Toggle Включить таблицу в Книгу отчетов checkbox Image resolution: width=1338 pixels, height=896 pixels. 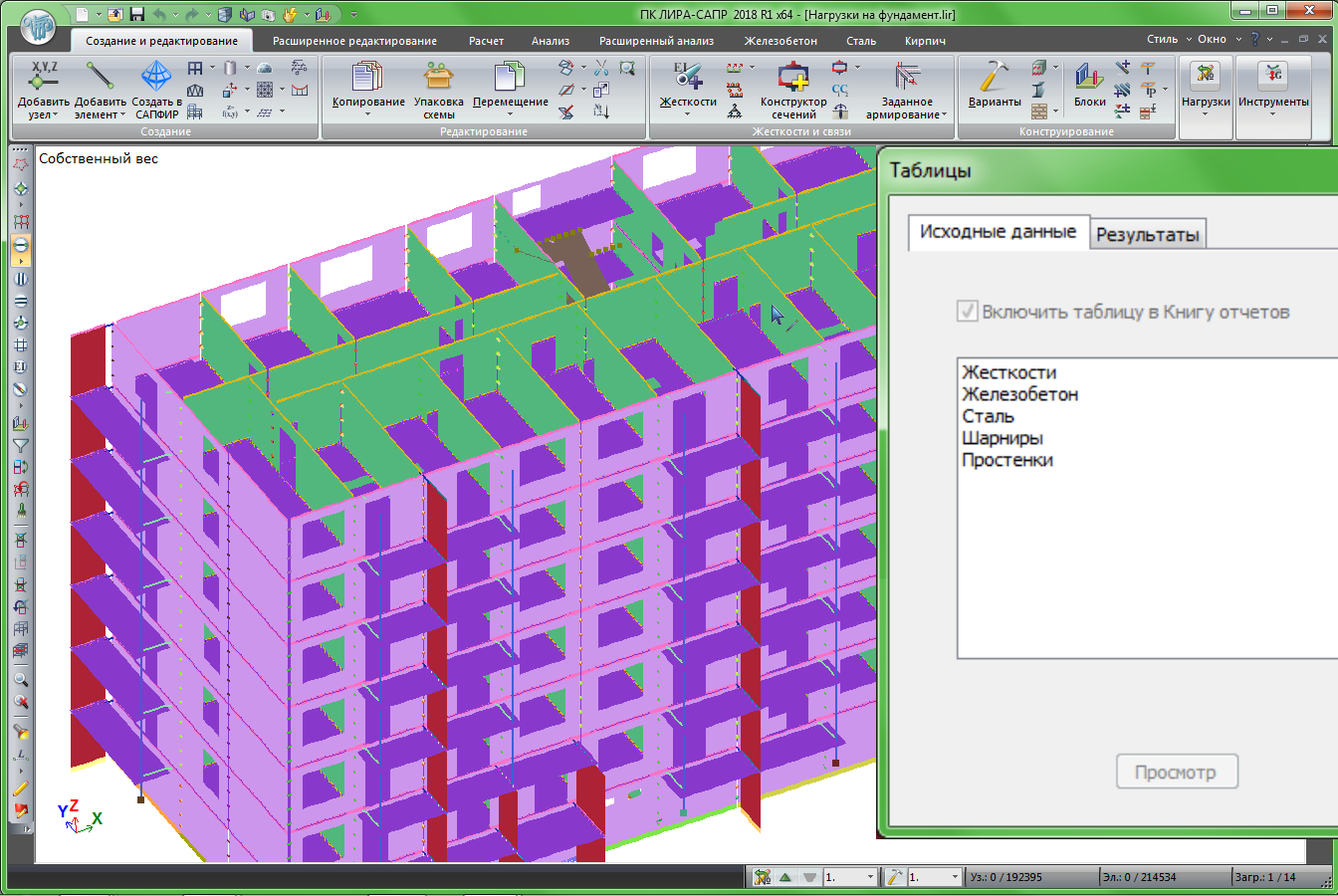(x=967, y=312)
